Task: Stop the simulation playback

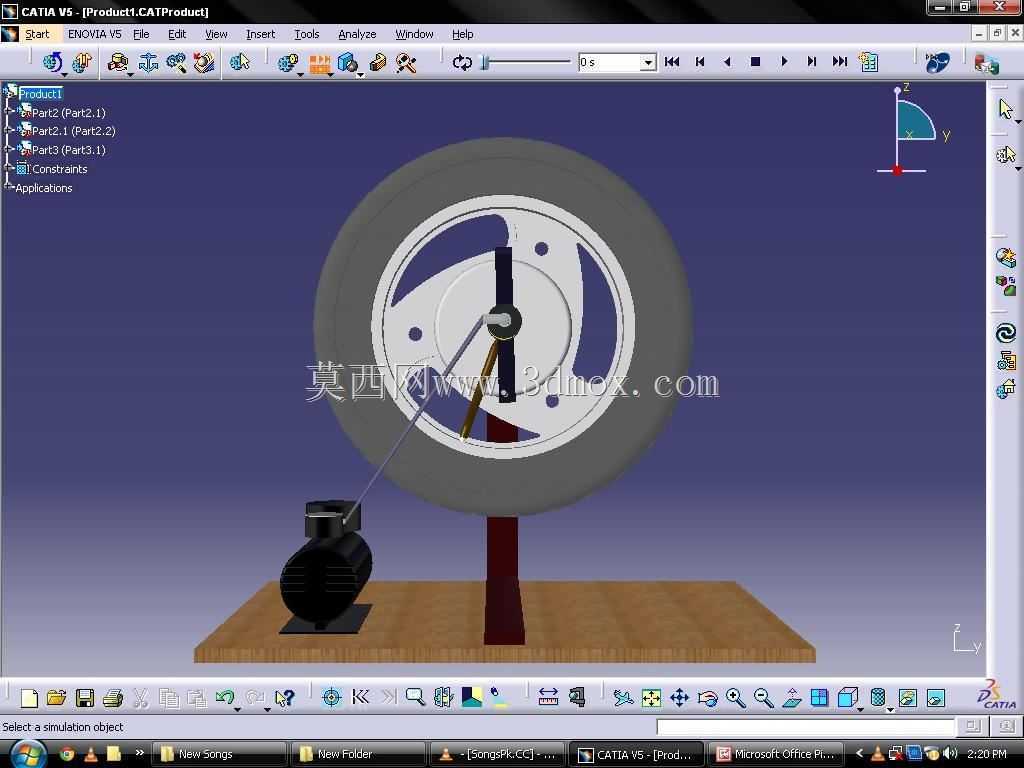Action: pyautogui.click(x=756, y=62)
